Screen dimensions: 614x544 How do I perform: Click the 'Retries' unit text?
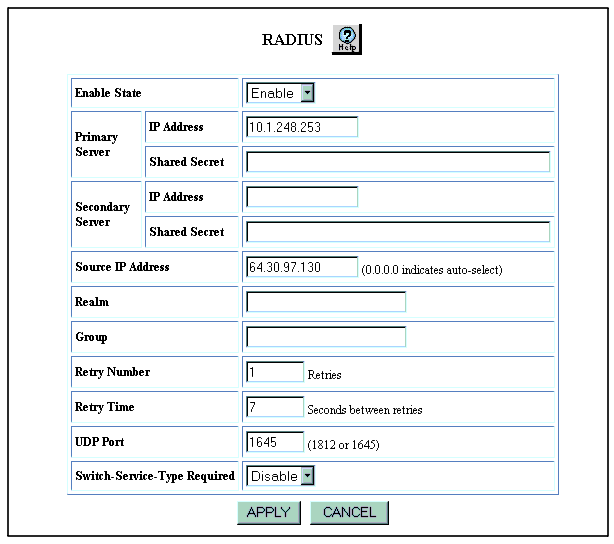(x=324, y=375)
